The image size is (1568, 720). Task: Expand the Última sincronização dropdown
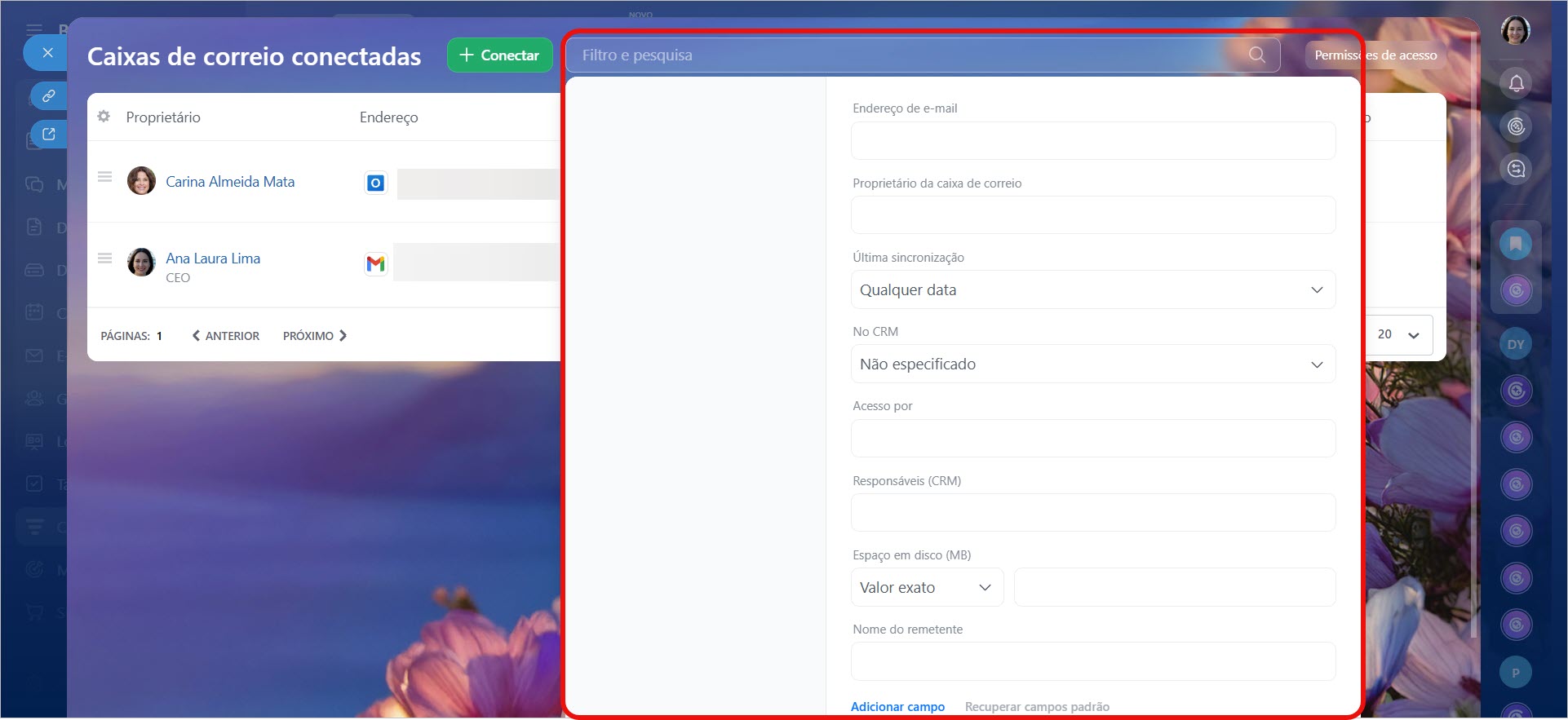click(1092, 290)
